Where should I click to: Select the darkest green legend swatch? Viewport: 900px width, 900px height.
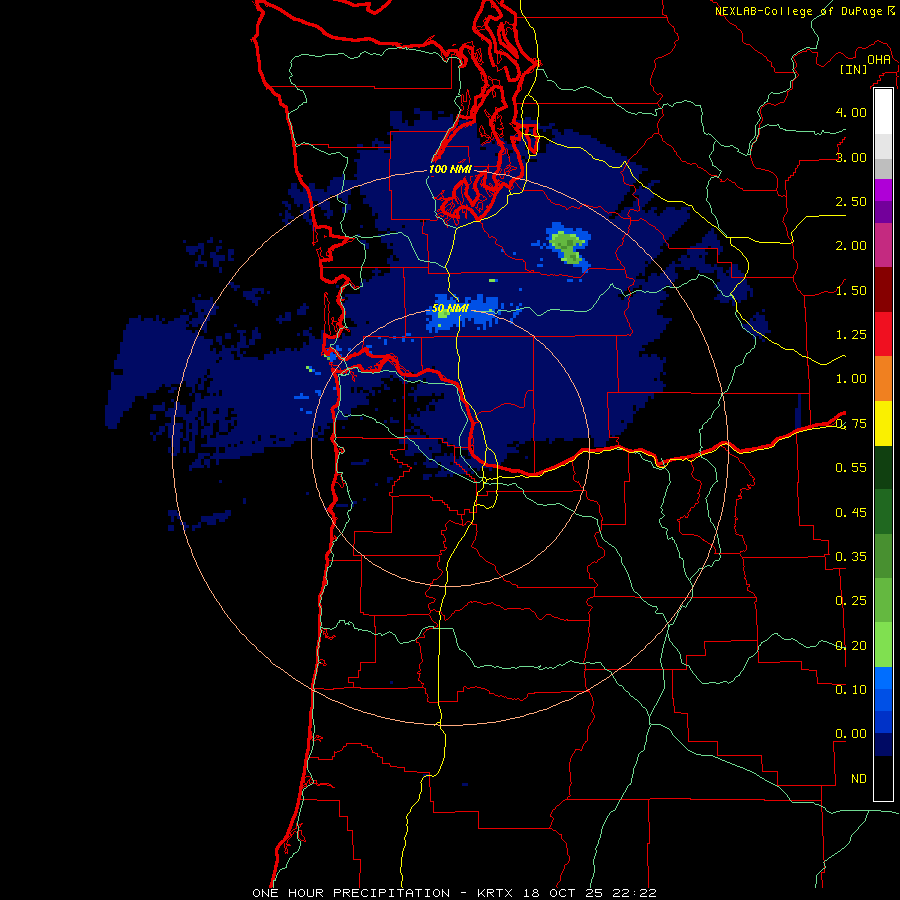pyautogui.click(x=883, y=467)
